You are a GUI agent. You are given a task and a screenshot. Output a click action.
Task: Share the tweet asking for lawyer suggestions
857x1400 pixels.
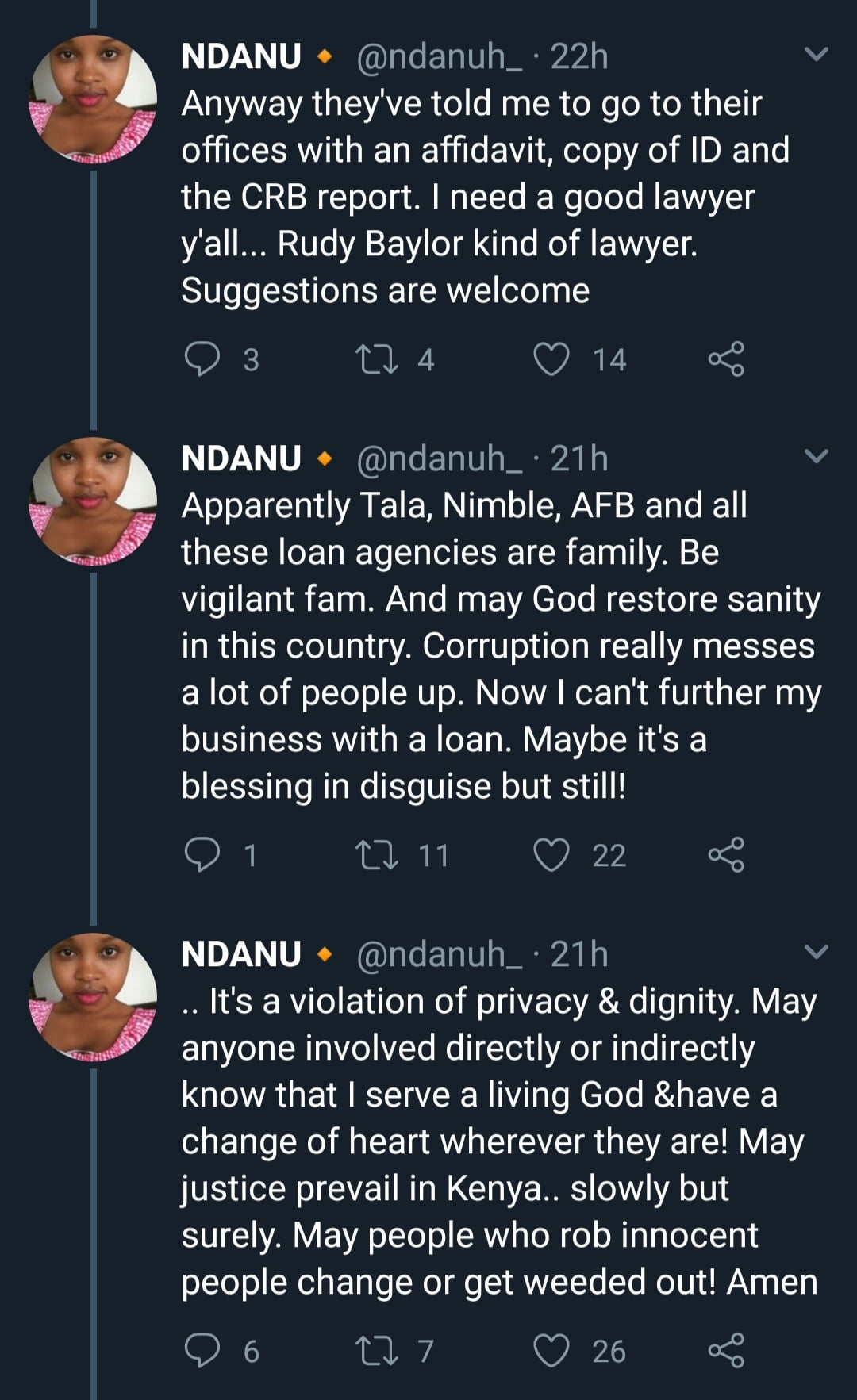(x=726, y=359)
